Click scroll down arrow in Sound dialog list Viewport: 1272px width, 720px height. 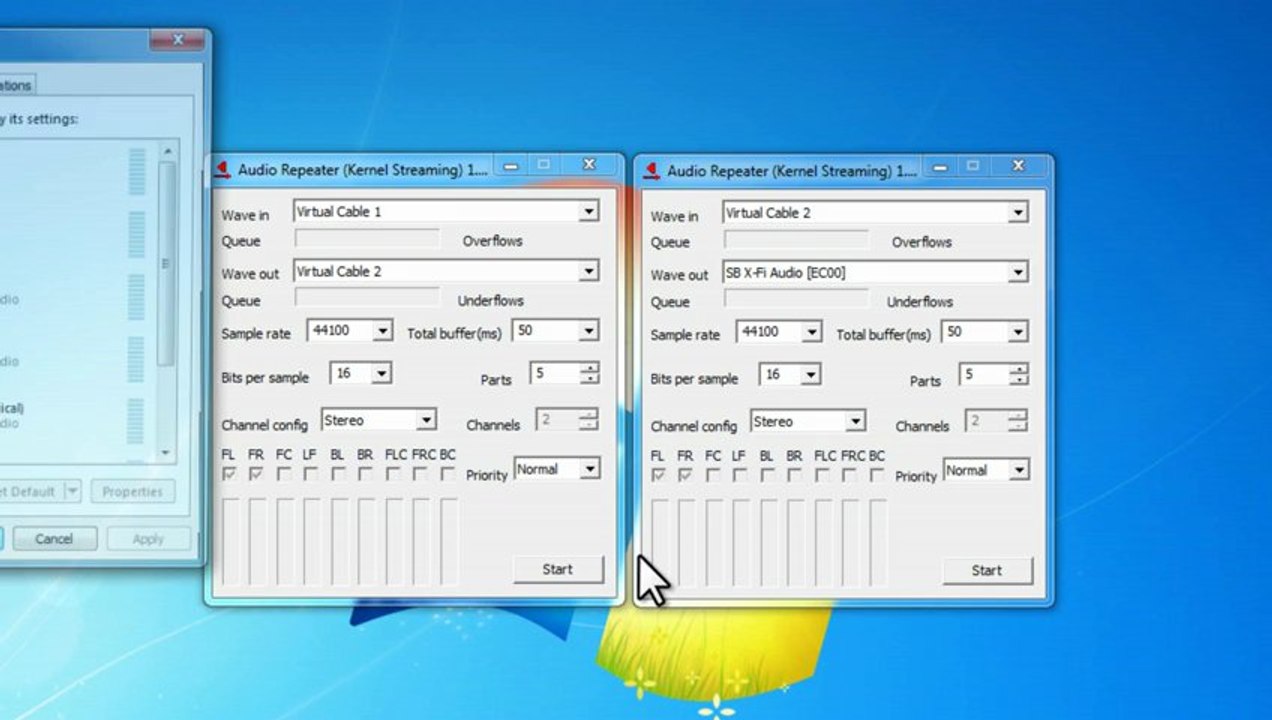[167, 453]
